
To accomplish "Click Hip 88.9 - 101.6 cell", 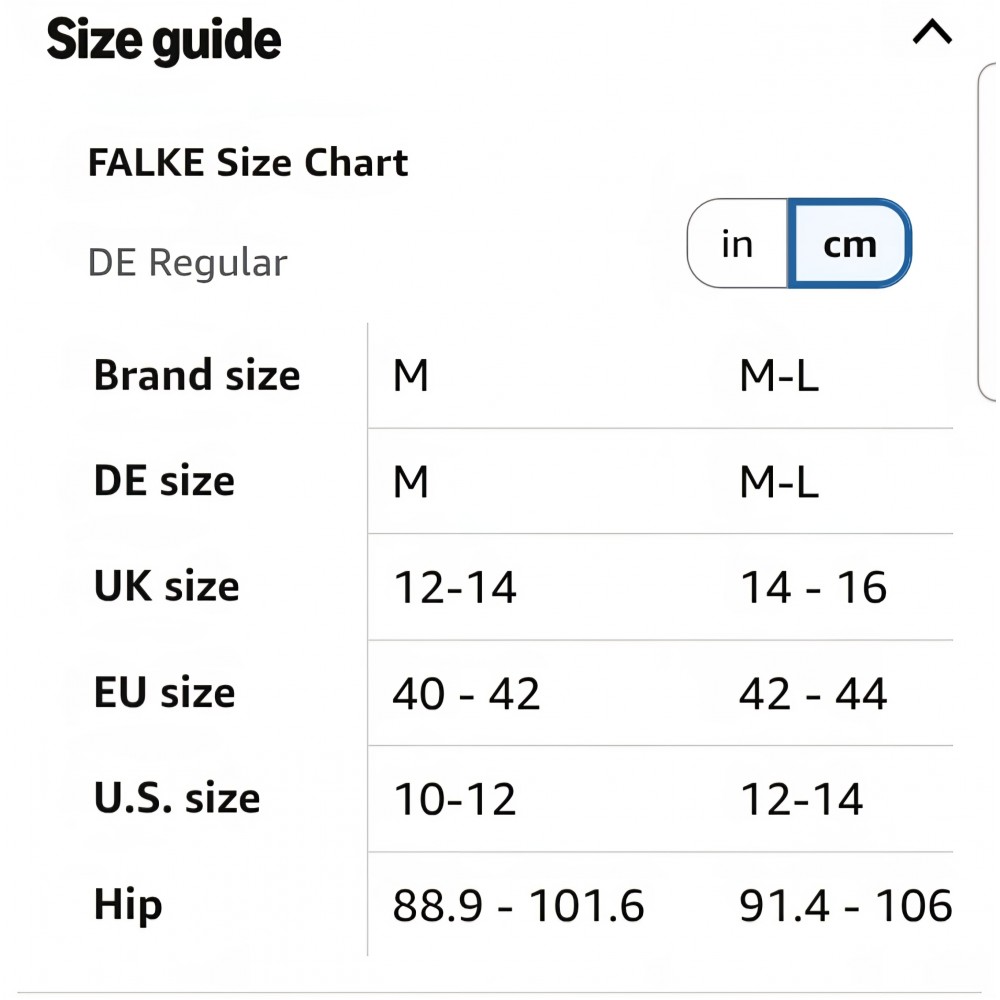I will tap(518, 906).
